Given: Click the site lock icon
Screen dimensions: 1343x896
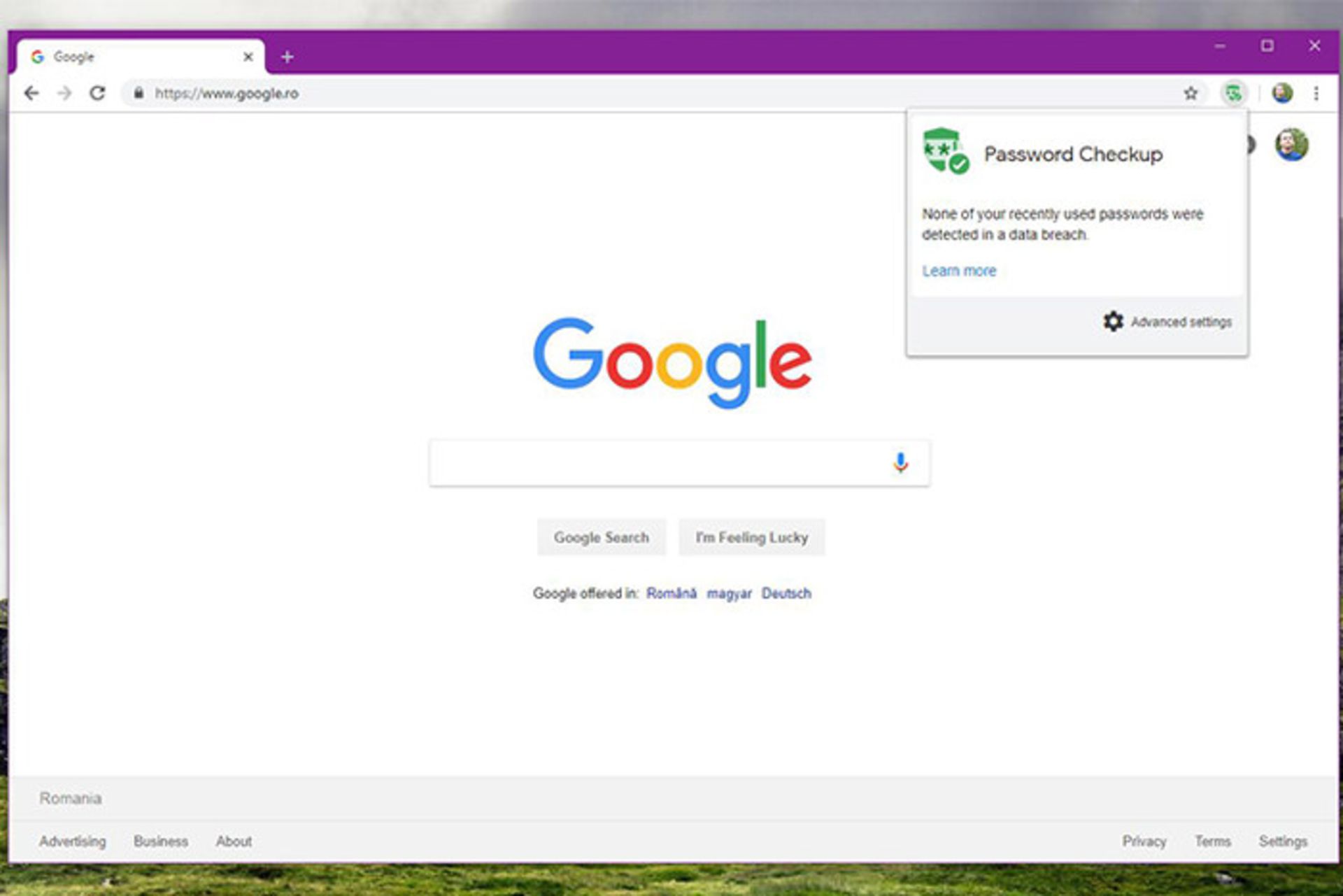Looking at the screenshot, I should 138,93.
